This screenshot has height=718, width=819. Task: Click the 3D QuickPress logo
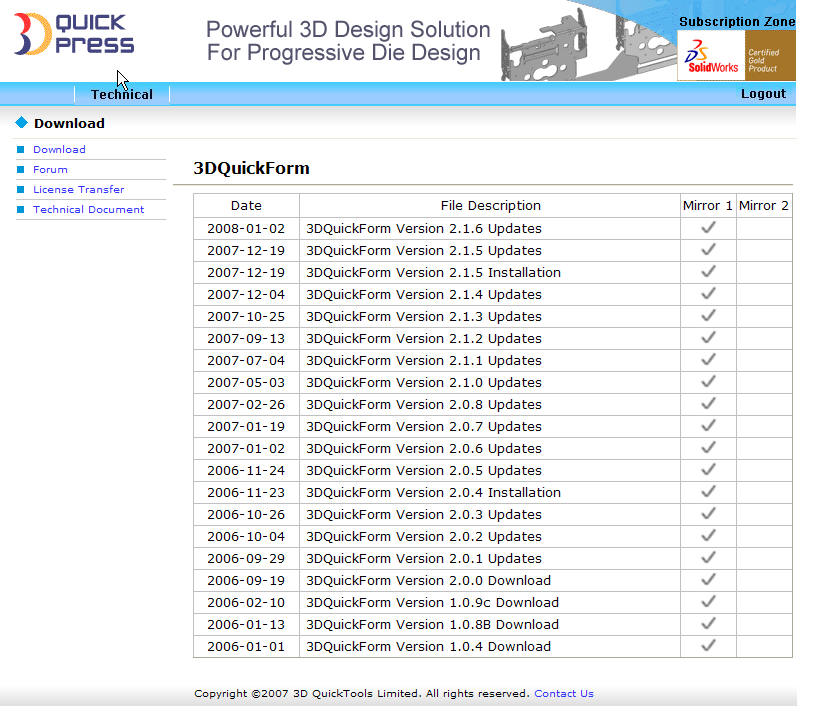click(x=74, y=34)
